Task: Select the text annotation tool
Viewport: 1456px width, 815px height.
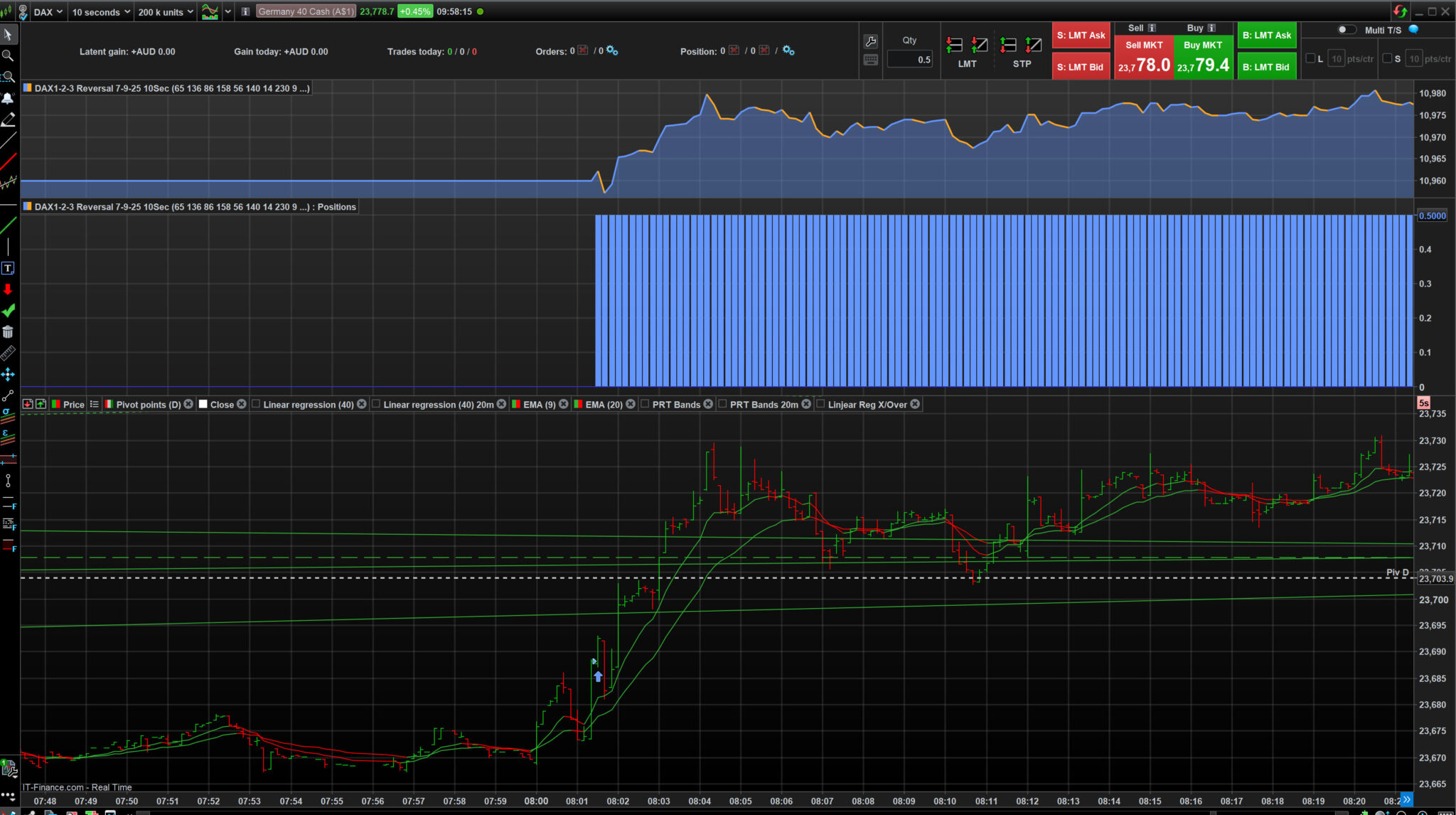Action: click(8, 268)
